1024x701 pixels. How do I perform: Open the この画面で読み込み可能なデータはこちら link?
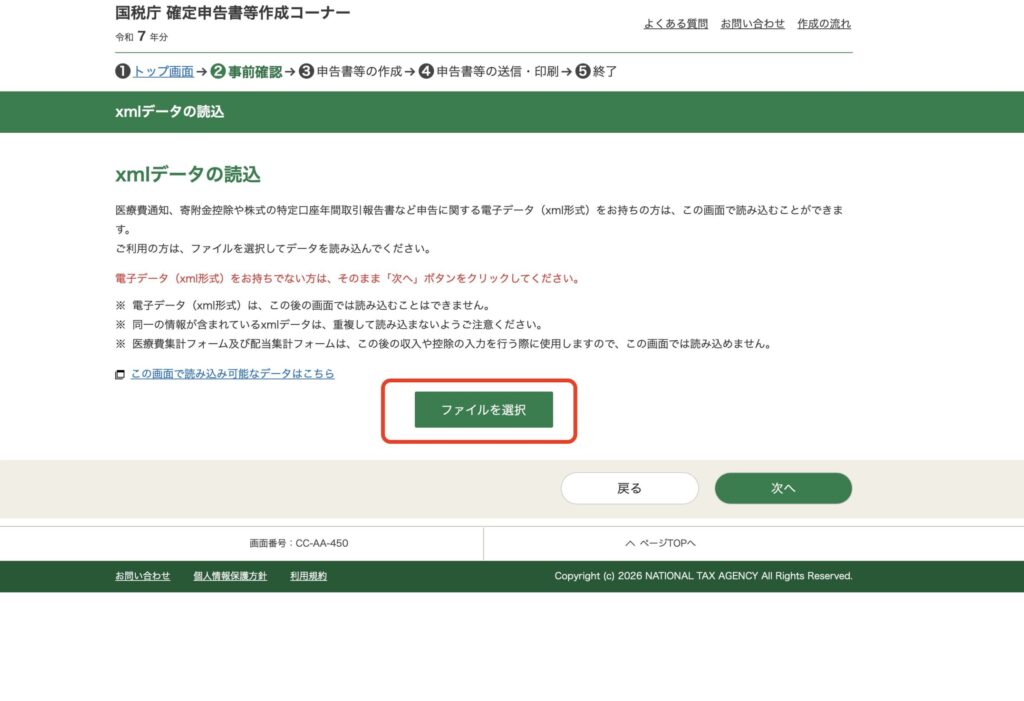pyautogui.click(x=232, y=374)
